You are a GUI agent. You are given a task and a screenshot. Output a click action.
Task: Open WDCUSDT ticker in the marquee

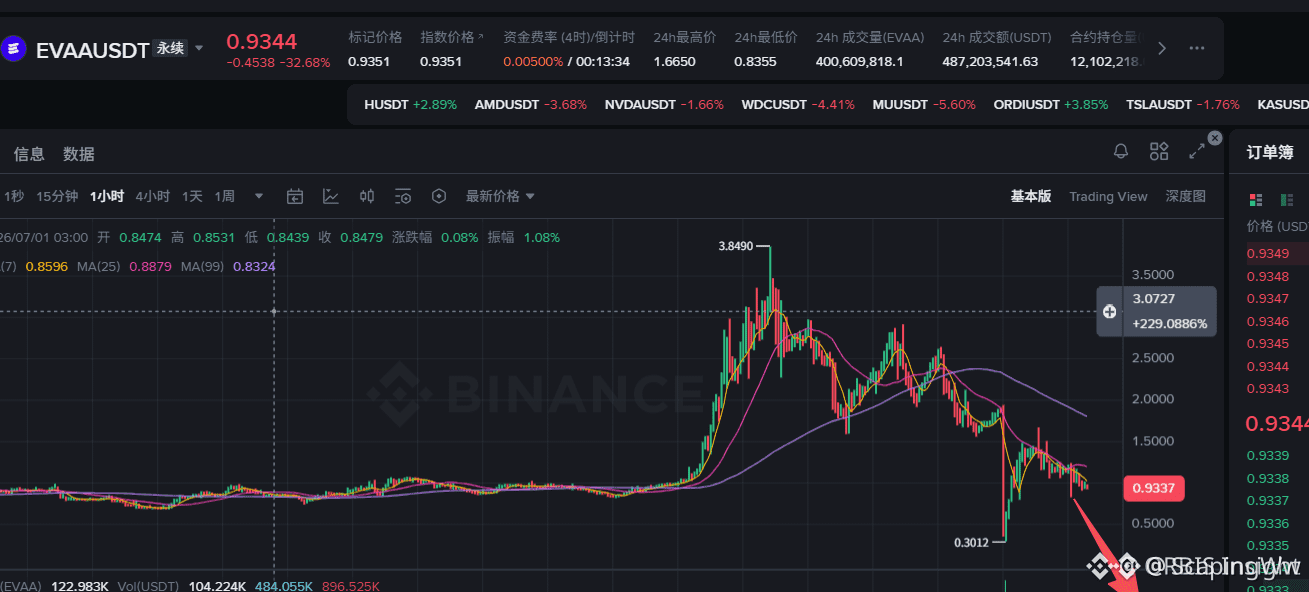(x=798, y=104)
